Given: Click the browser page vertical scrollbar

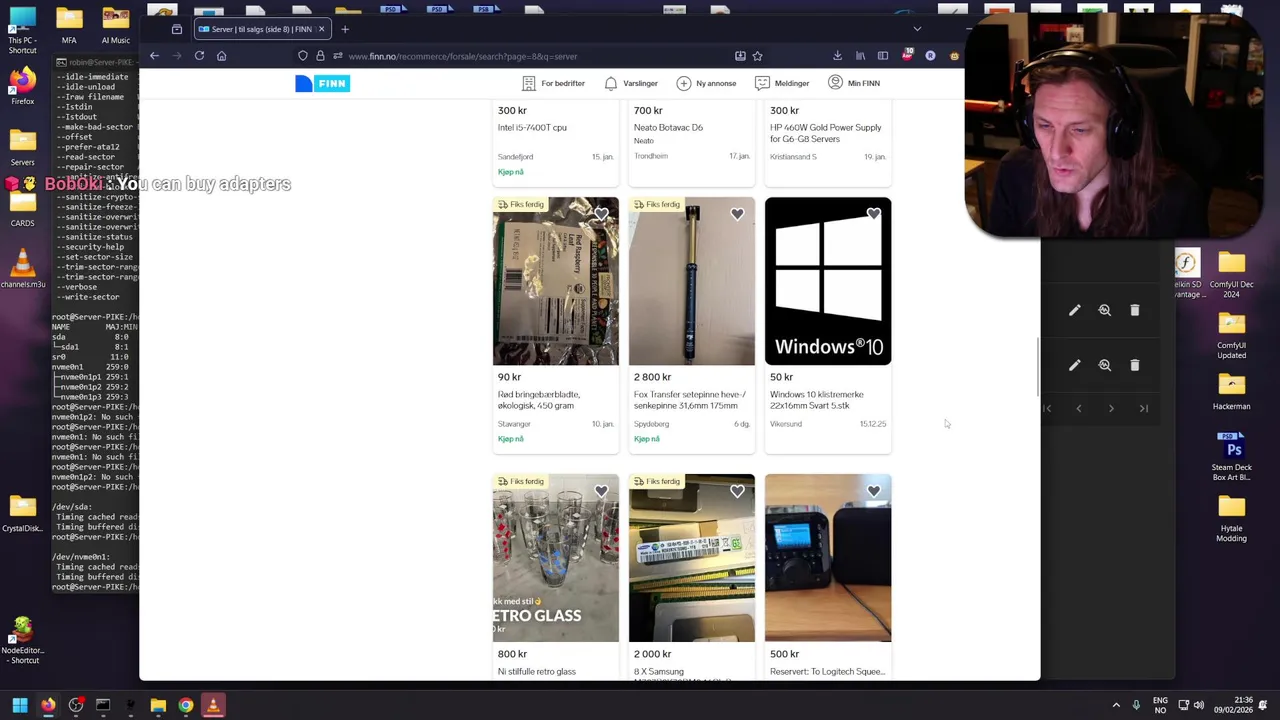Looking at the screenshot, I should coord(1037,368).
